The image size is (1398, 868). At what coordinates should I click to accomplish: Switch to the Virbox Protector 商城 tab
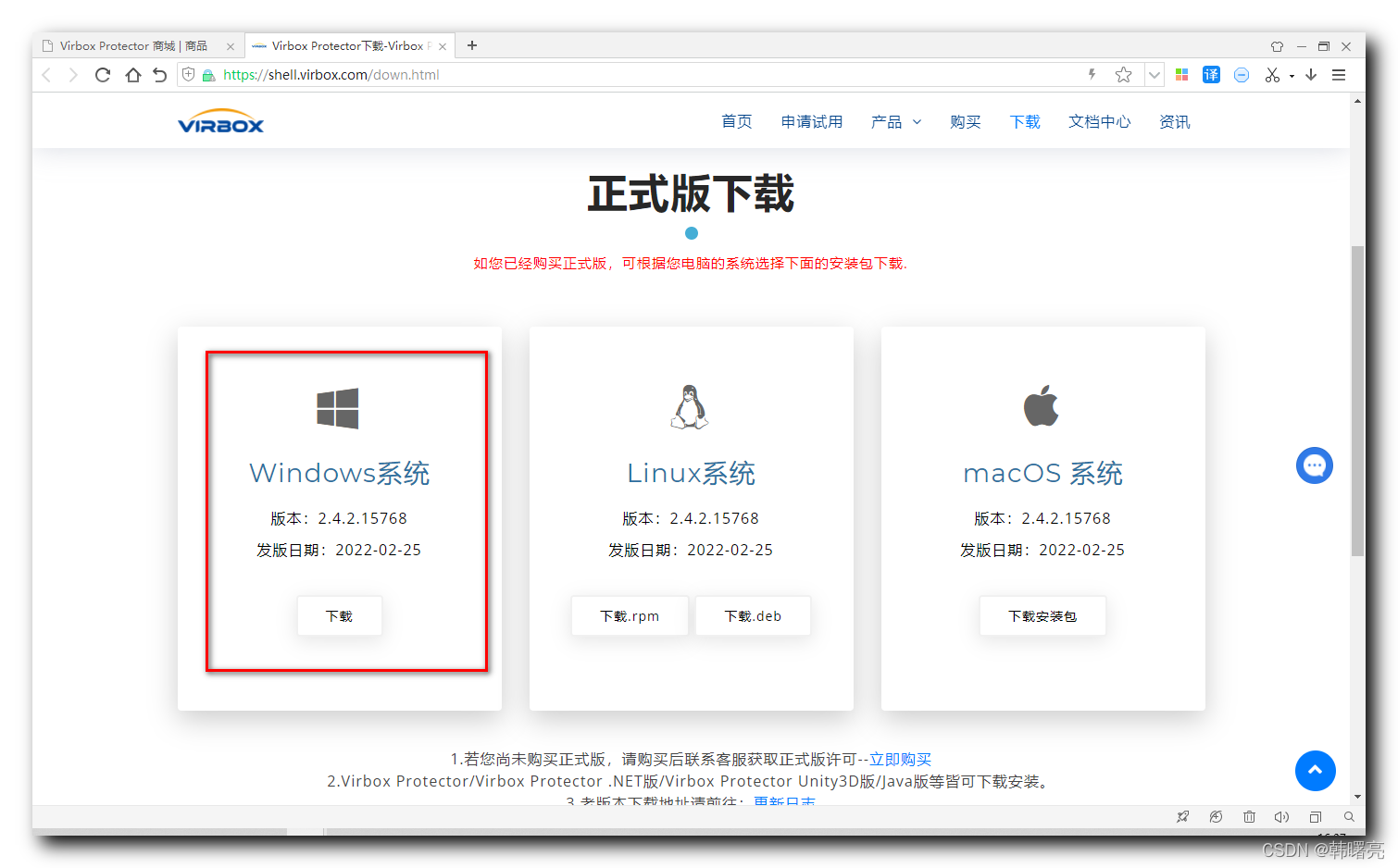click(x=139, y=45)
